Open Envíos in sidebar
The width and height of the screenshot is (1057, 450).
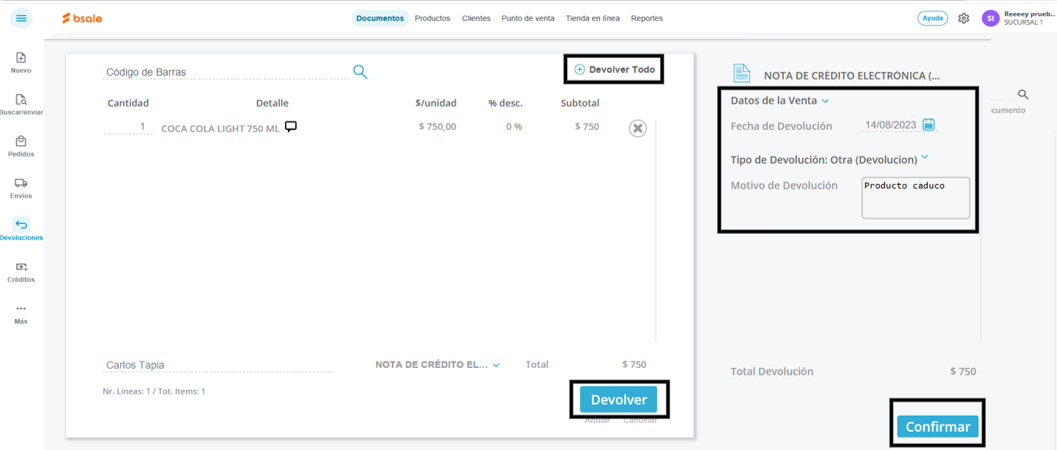pos(21,188)
